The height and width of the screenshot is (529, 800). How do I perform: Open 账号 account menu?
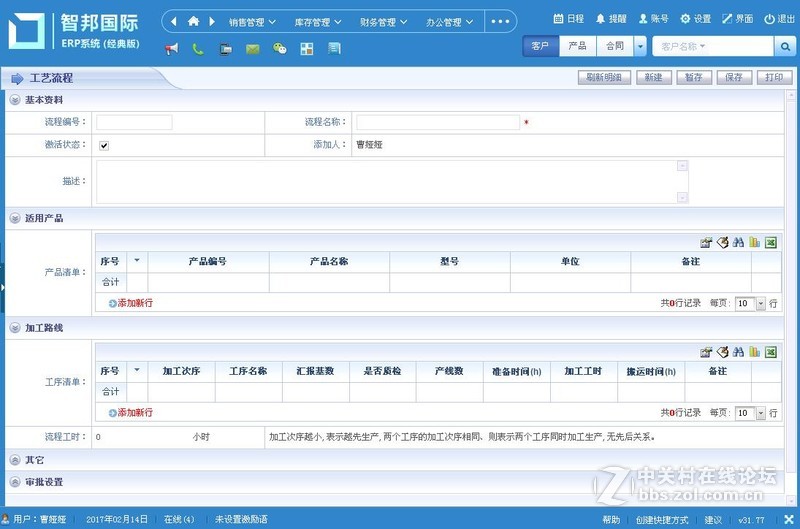(653, 19)
